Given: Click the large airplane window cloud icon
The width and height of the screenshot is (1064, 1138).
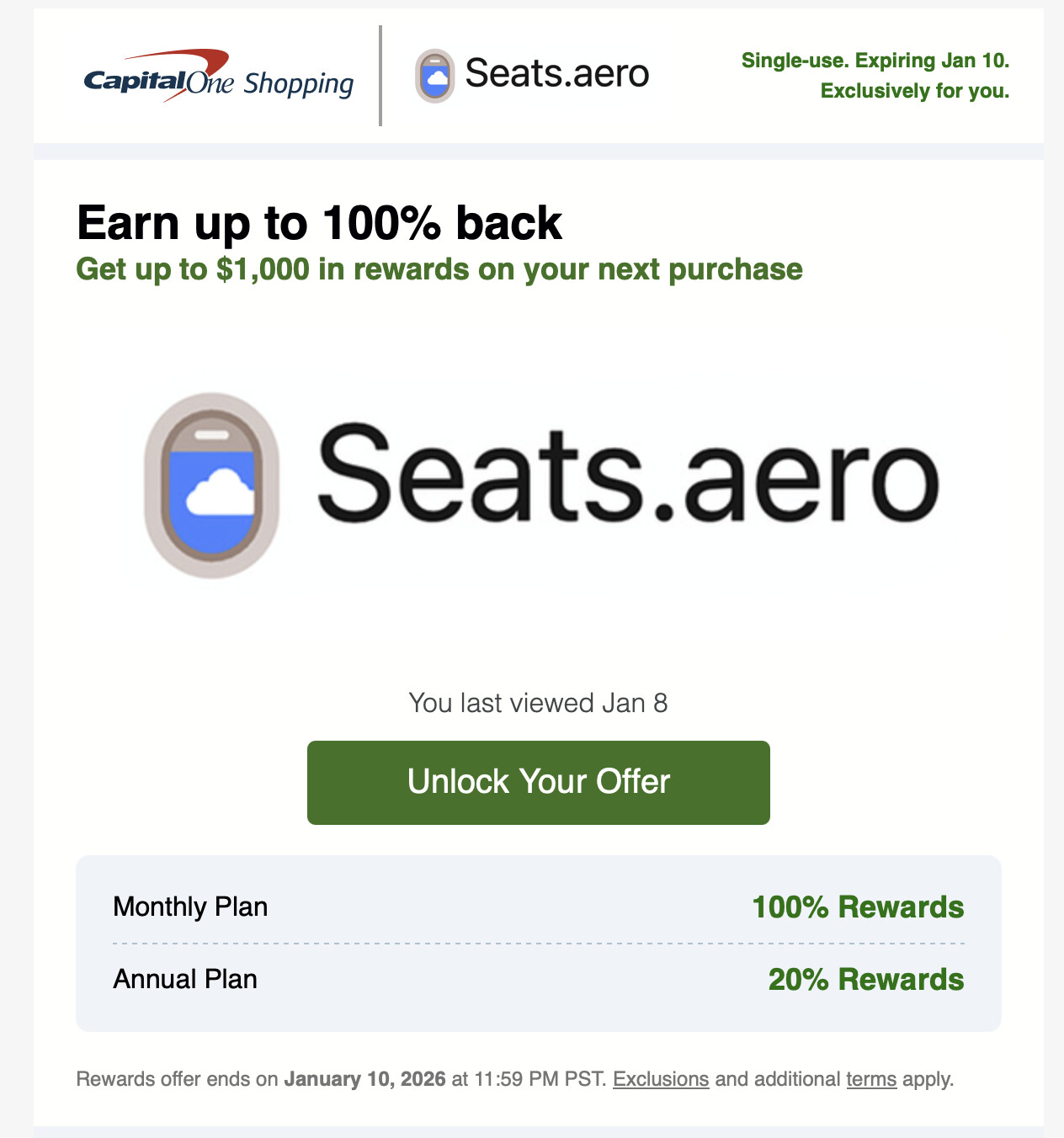Looking at the screenshot, I should tap(211, 486).
